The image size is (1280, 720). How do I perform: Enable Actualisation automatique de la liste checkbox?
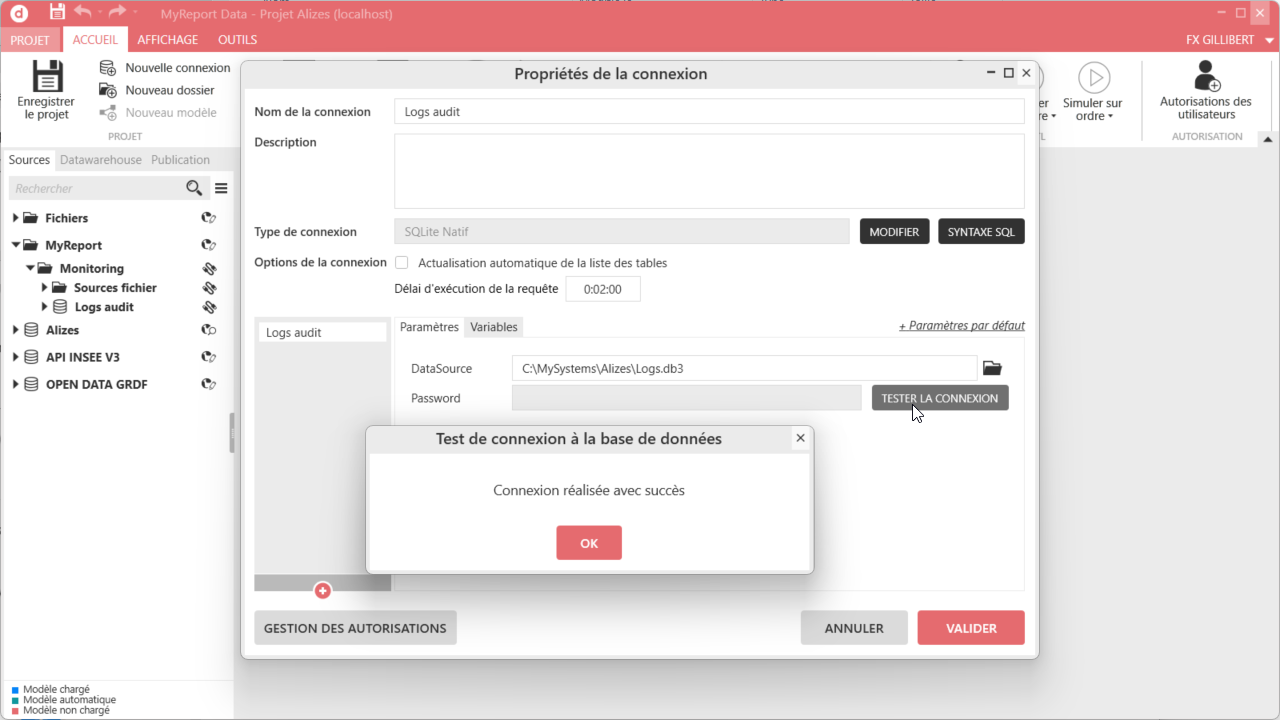pos(402,263)
